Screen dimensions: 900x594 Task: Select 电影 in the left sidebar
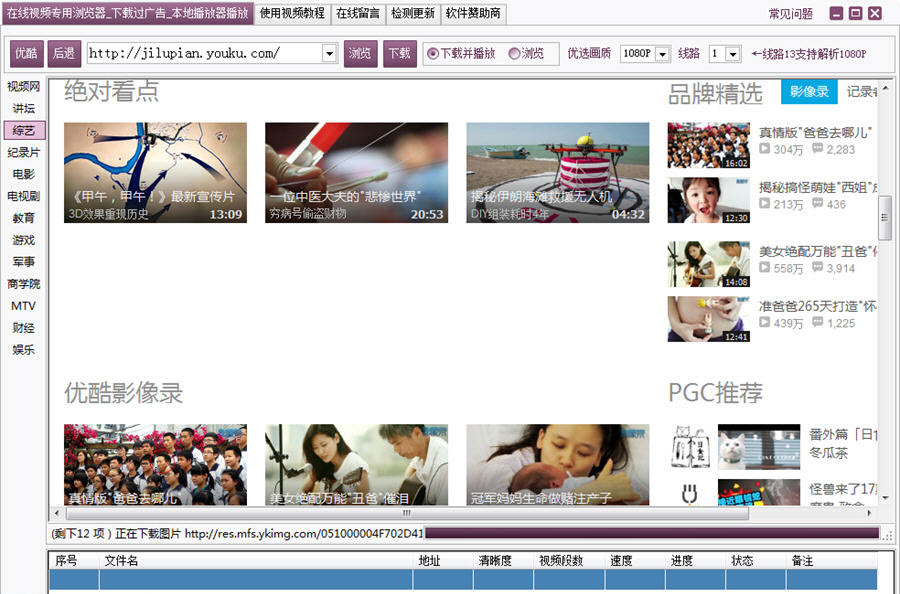click(x=24, y=174)
